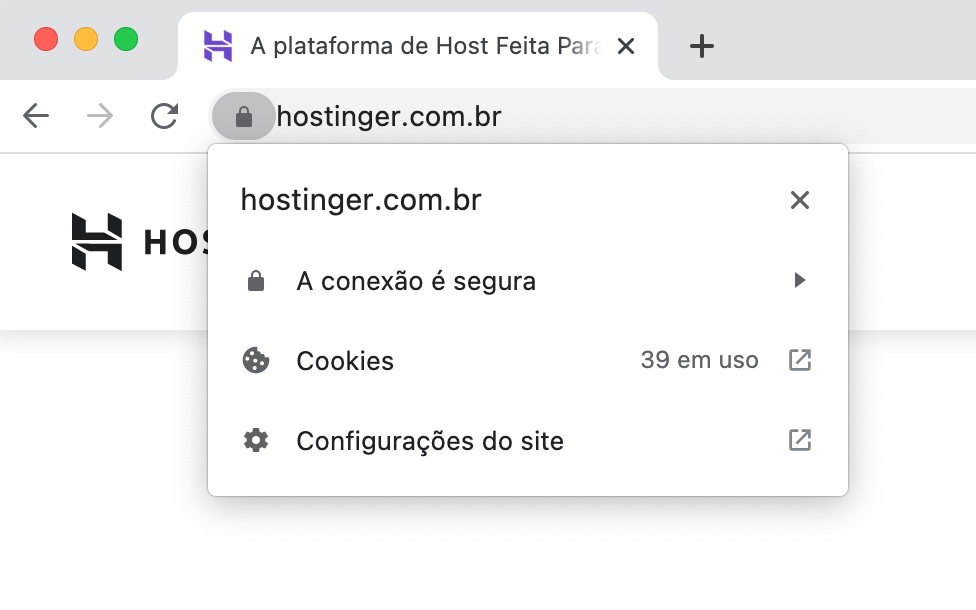
Task: Select Configurações do site entry
Action: click(429, 440)
